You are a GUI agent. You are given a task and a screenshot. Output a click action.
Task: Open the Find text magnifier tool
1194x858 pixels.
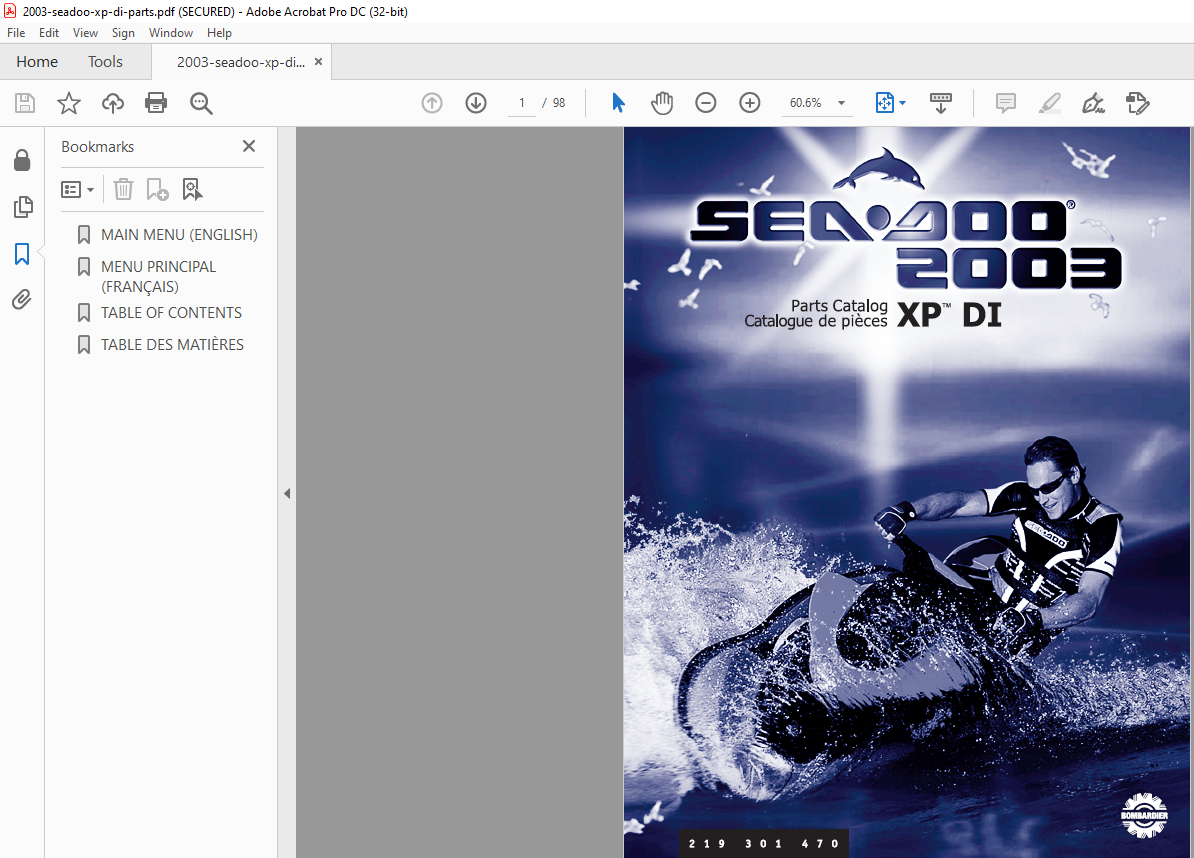201,103
